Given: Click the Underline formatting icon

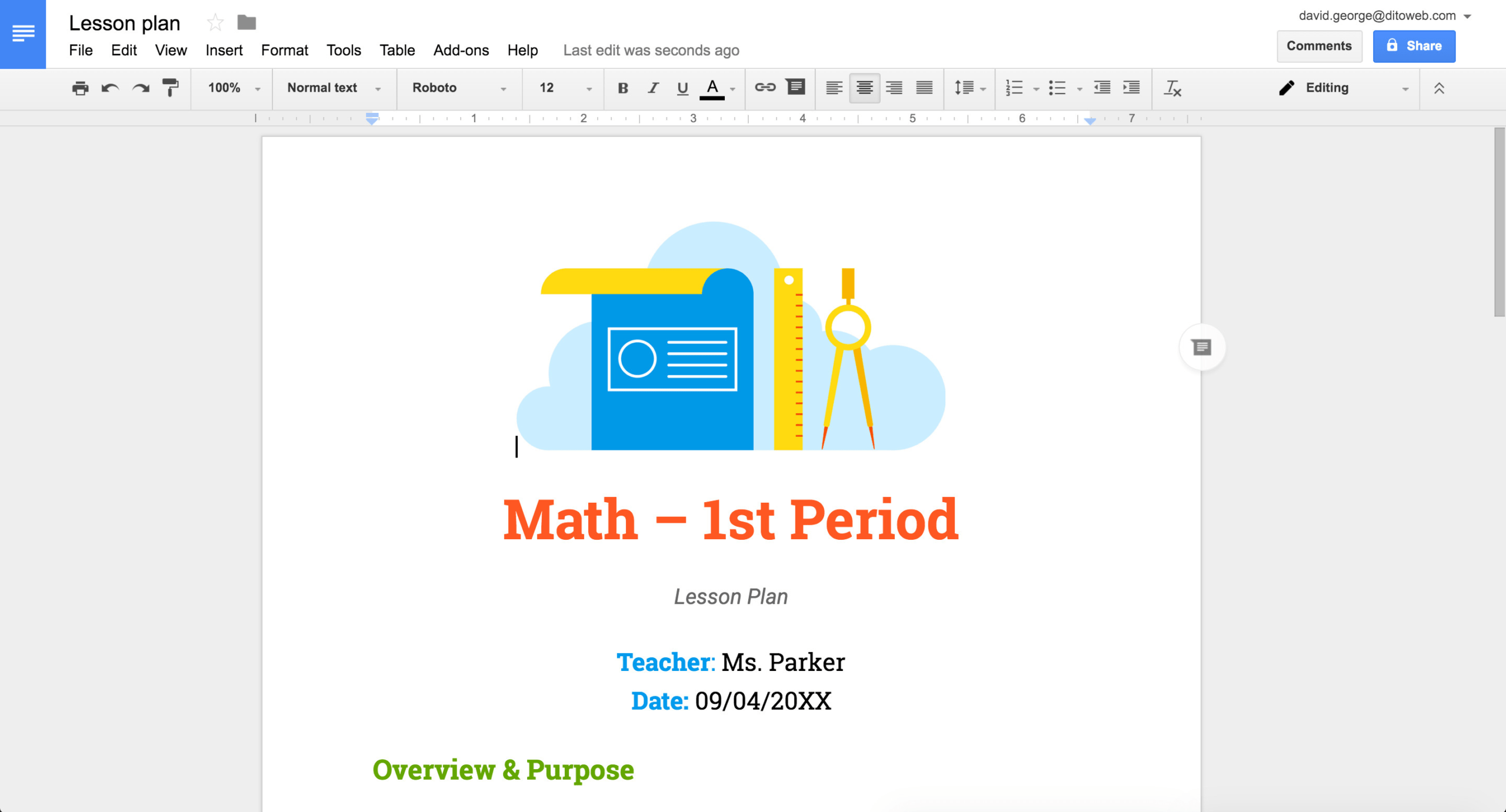Looking at the screenshot, I should (x=681, y=89).
